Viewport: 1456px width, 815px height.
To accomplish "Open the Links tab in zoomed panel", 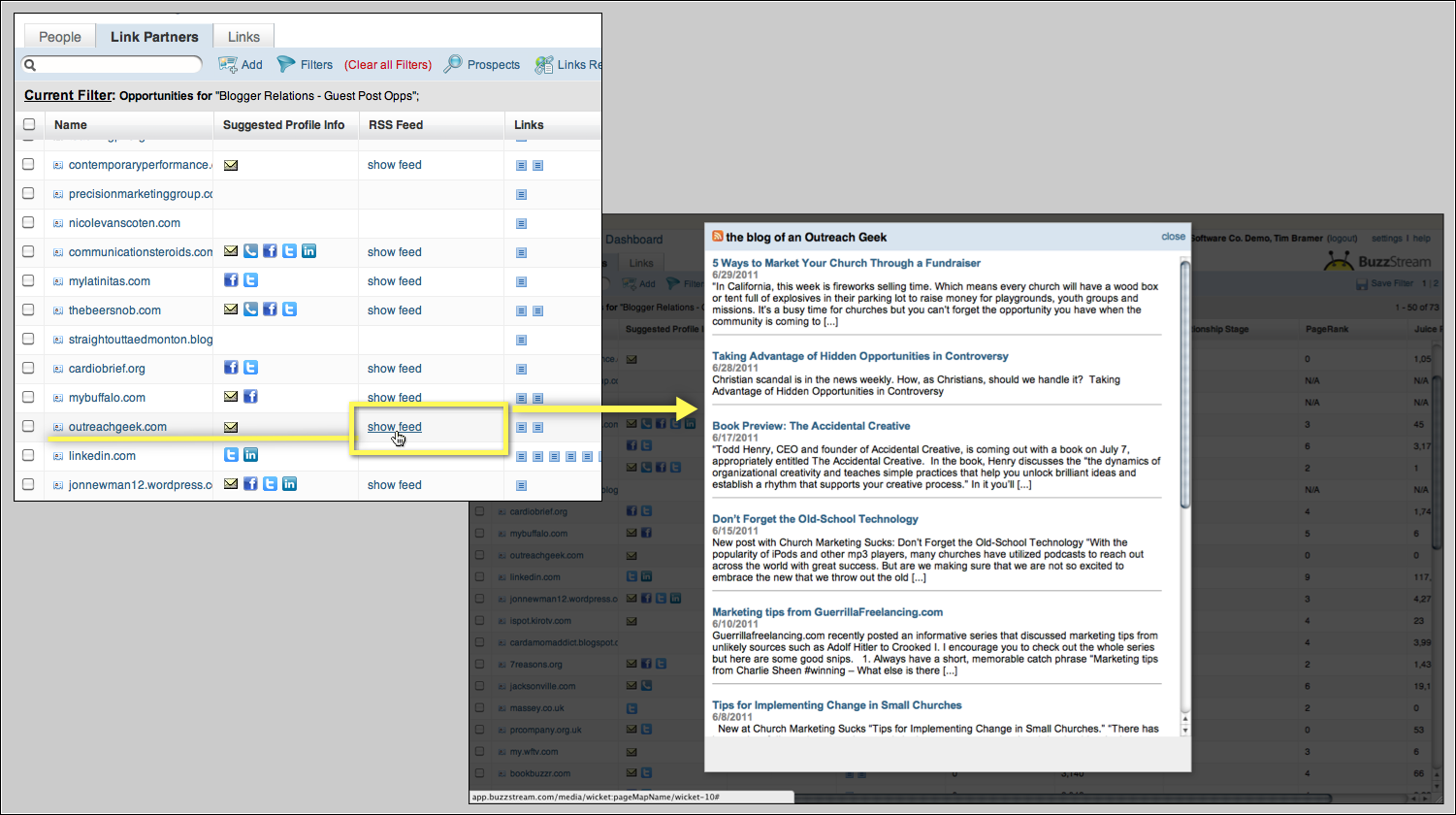I will pos(243,37).
